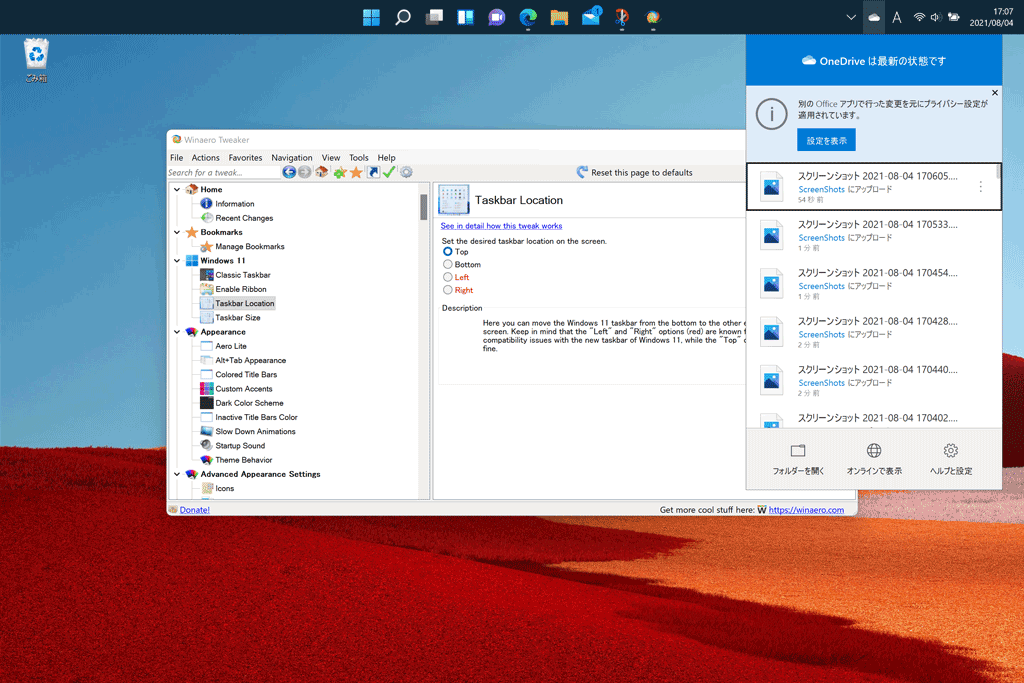
Task: Click the orange bookmark star toolbar icon
Action: [x=355, y=172]
